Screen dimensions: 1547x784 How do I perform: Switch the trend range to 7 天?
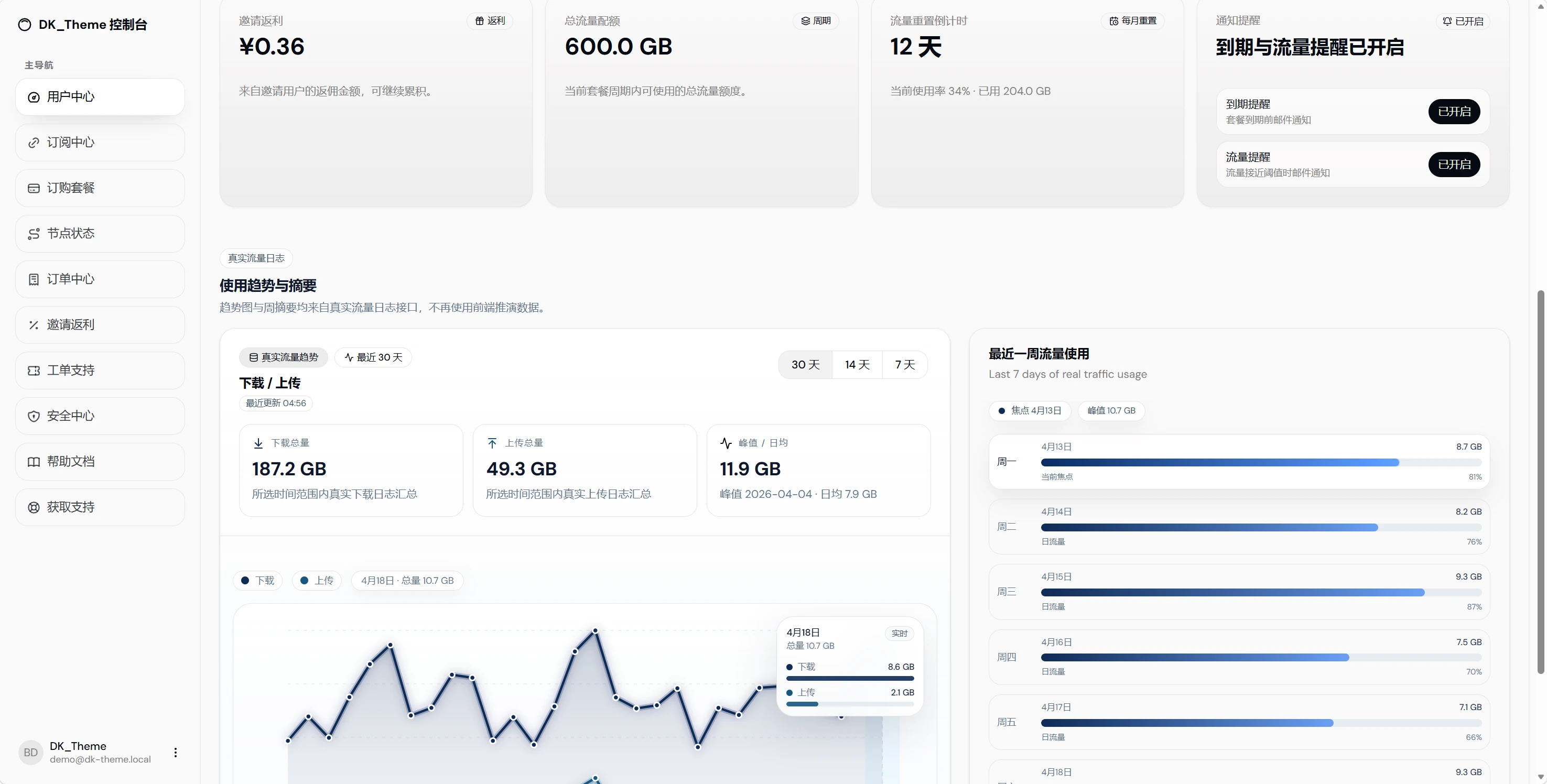click(905, 365)
